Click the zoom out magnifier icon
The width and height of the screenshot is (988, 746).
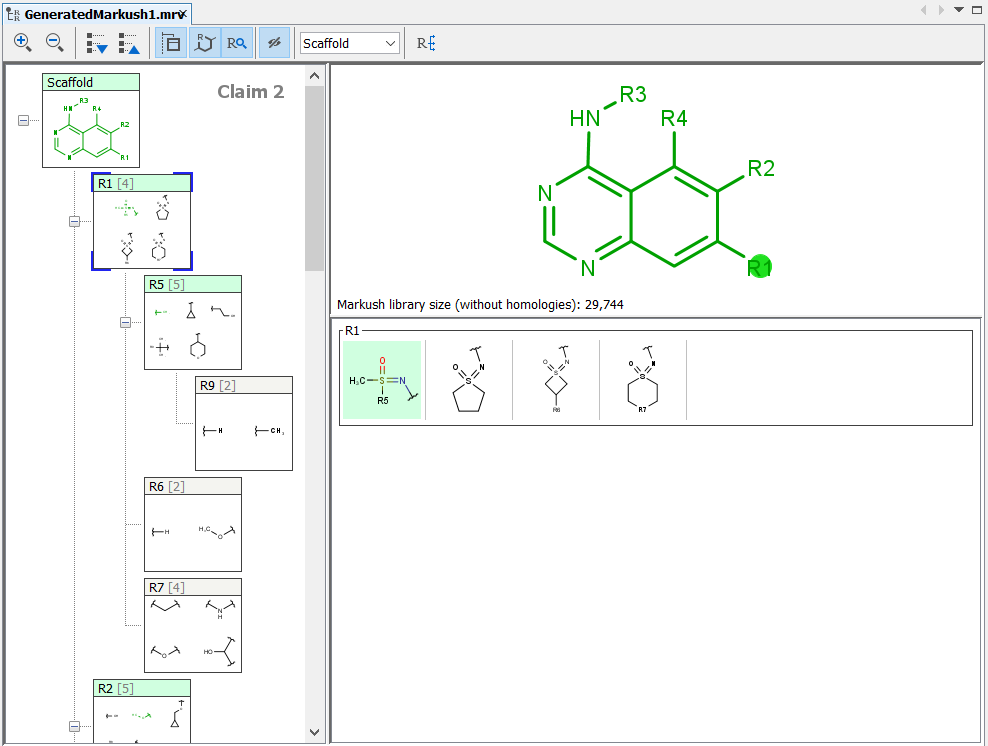point(55,43)
